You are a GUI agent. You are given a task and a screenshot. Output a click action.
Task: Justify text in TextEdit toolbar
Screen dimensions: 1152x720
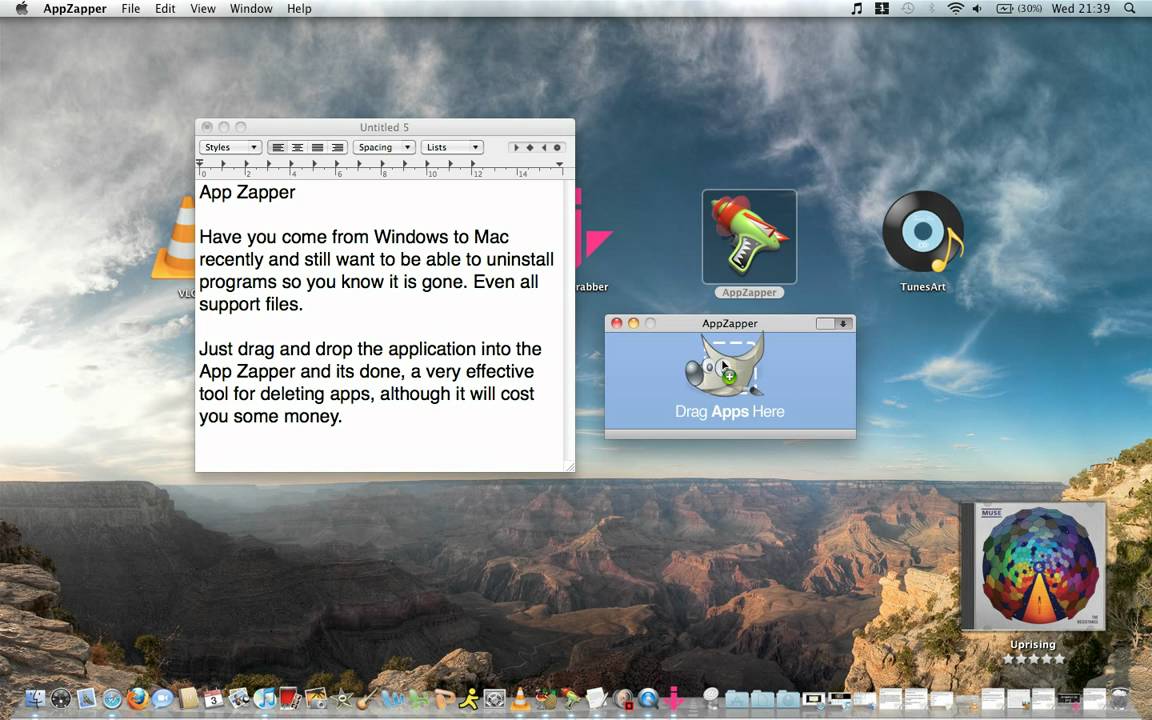tap(317, 147)
